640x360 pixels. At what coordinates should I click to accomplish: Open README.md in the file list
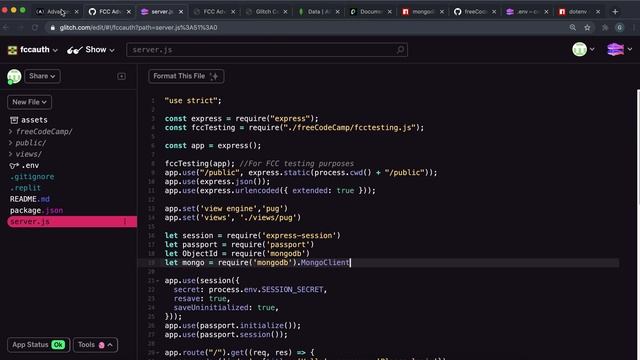(30, 199)
